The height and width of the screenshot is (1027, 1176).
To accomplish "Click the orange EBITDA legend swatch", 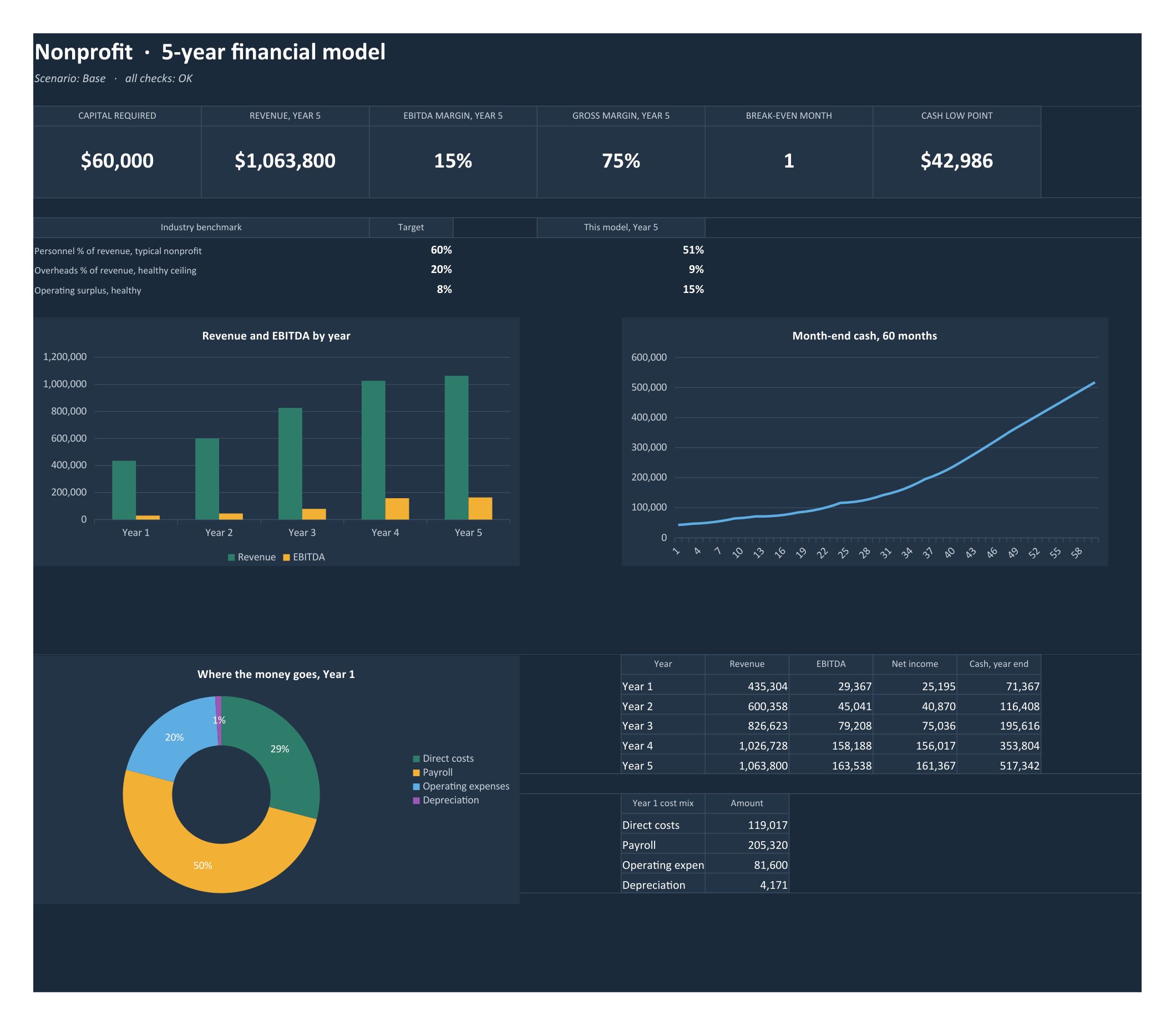I will pyautogui.click(x=287, y=557).
